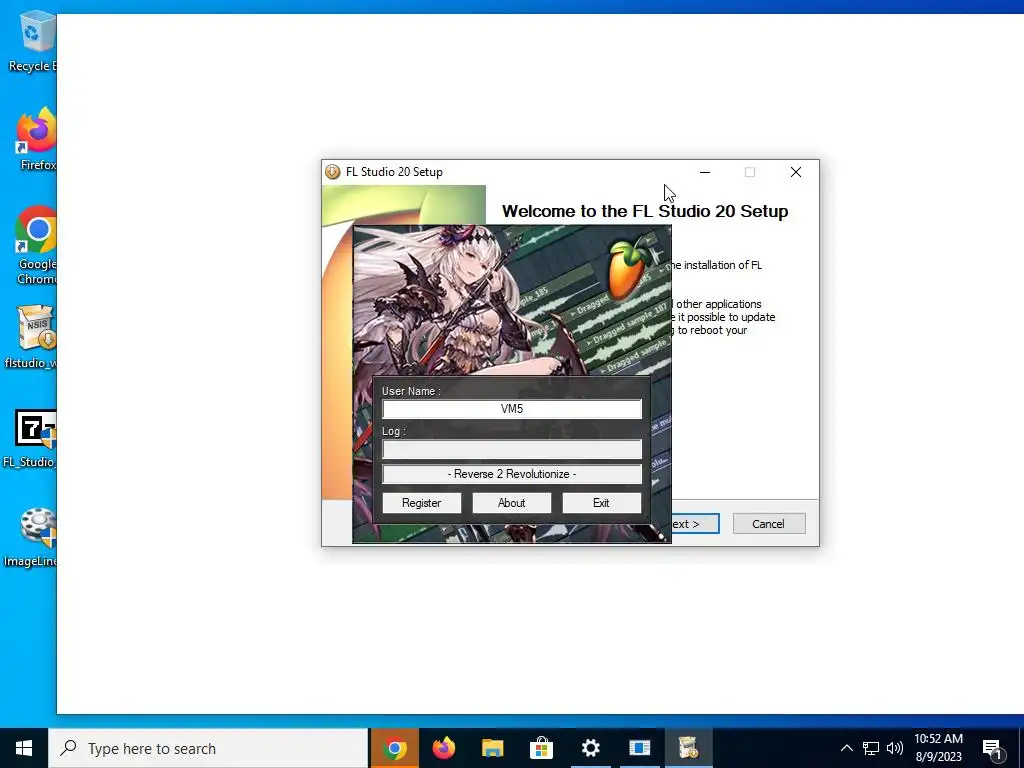1024x768 pixels.
Task: Open Settings gear from the taskbar
Action: tap(590, 748)
